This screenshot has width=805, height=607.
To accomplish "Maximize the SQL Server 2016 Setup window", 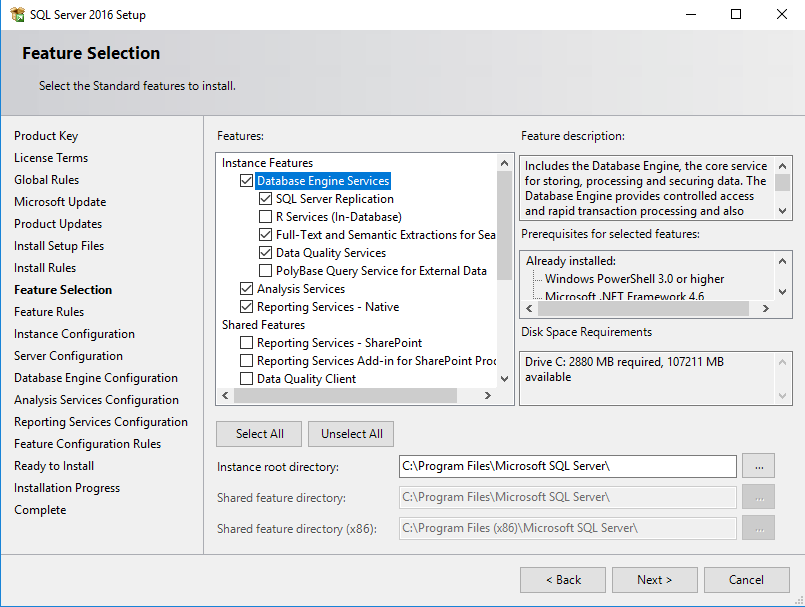I will (736, 14).
